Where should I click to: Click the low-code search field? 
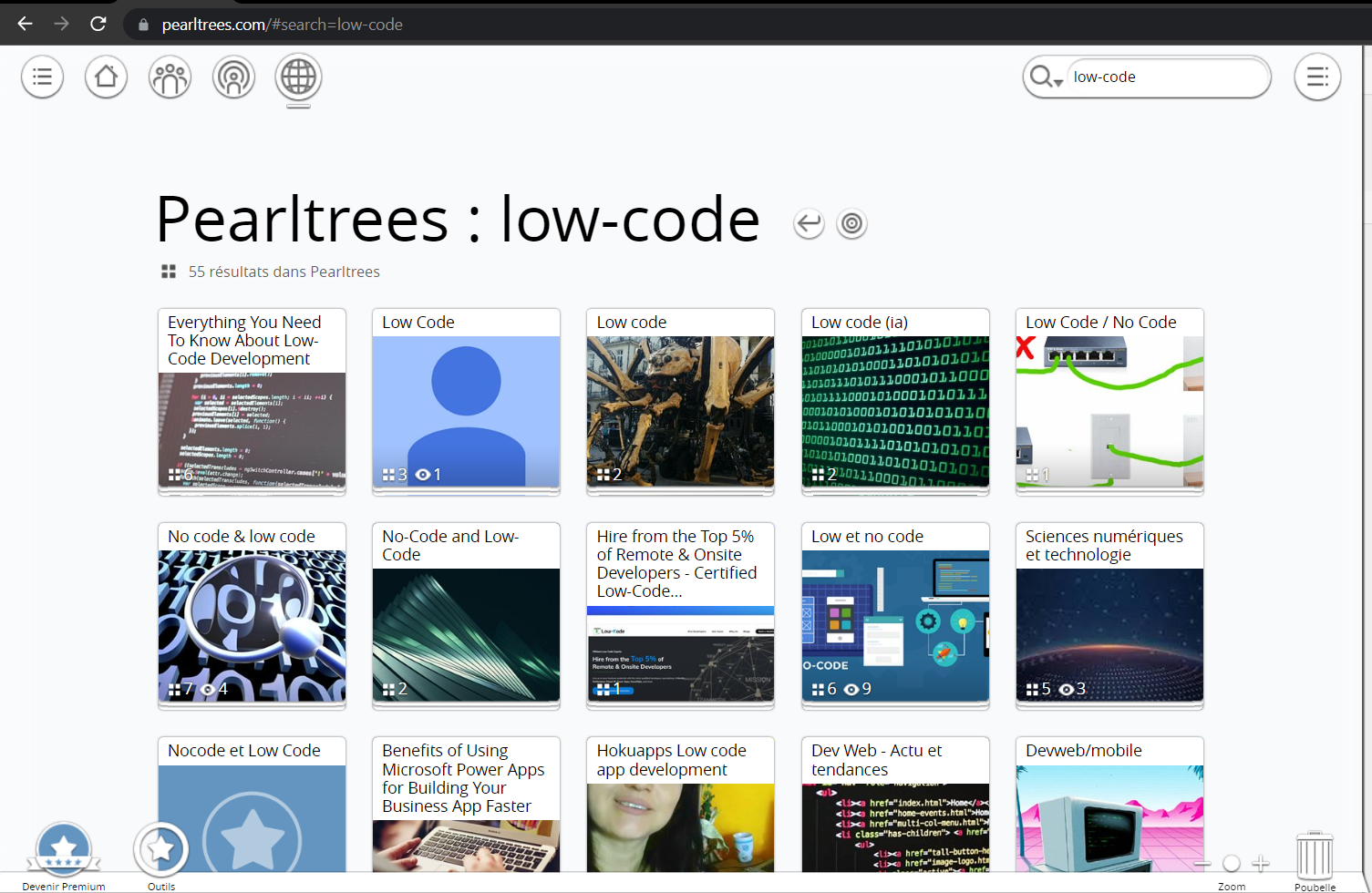(1167, 77)
